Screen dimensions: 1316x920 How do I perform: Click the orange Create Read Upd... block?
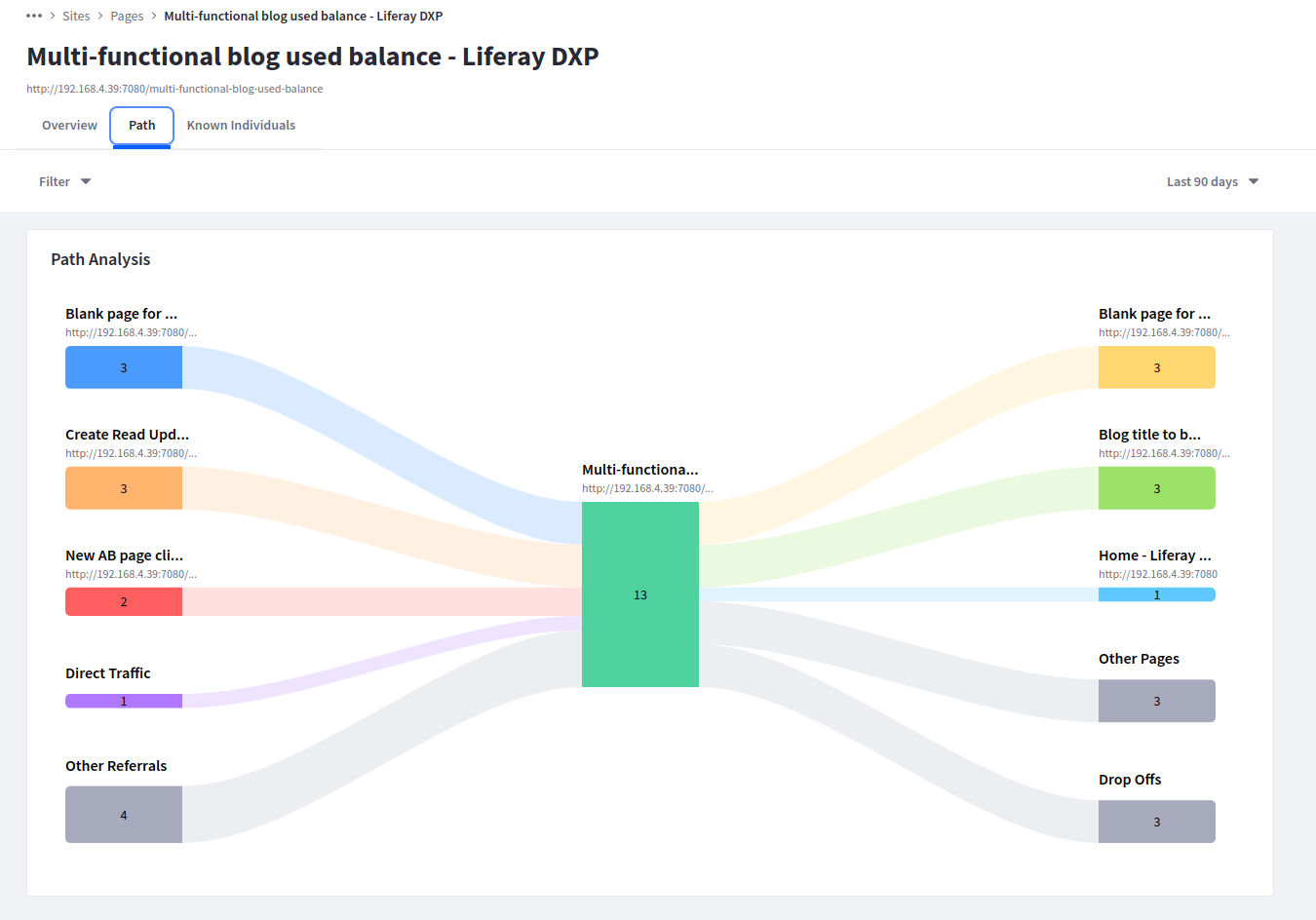124,488
